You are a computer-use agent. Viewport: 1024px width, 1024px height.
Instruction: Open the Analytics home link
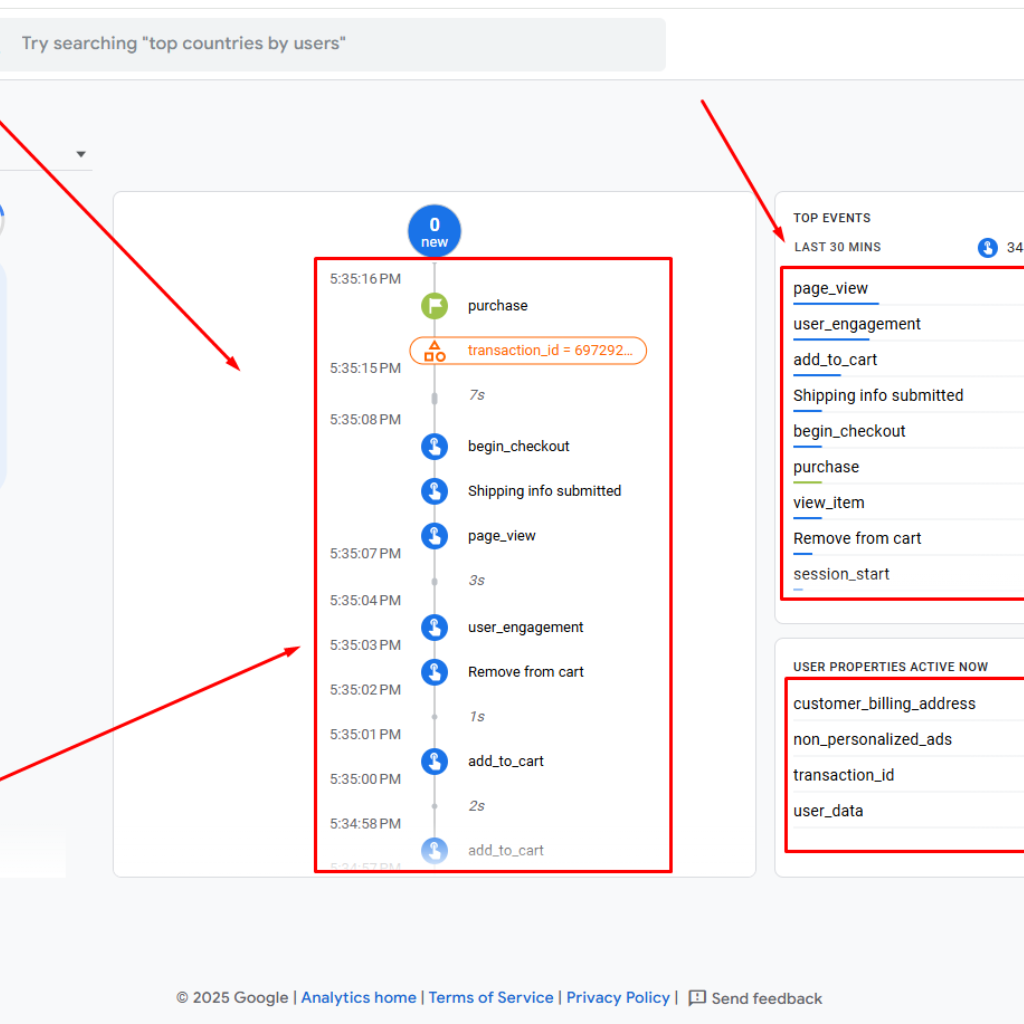tap(358, 997)
